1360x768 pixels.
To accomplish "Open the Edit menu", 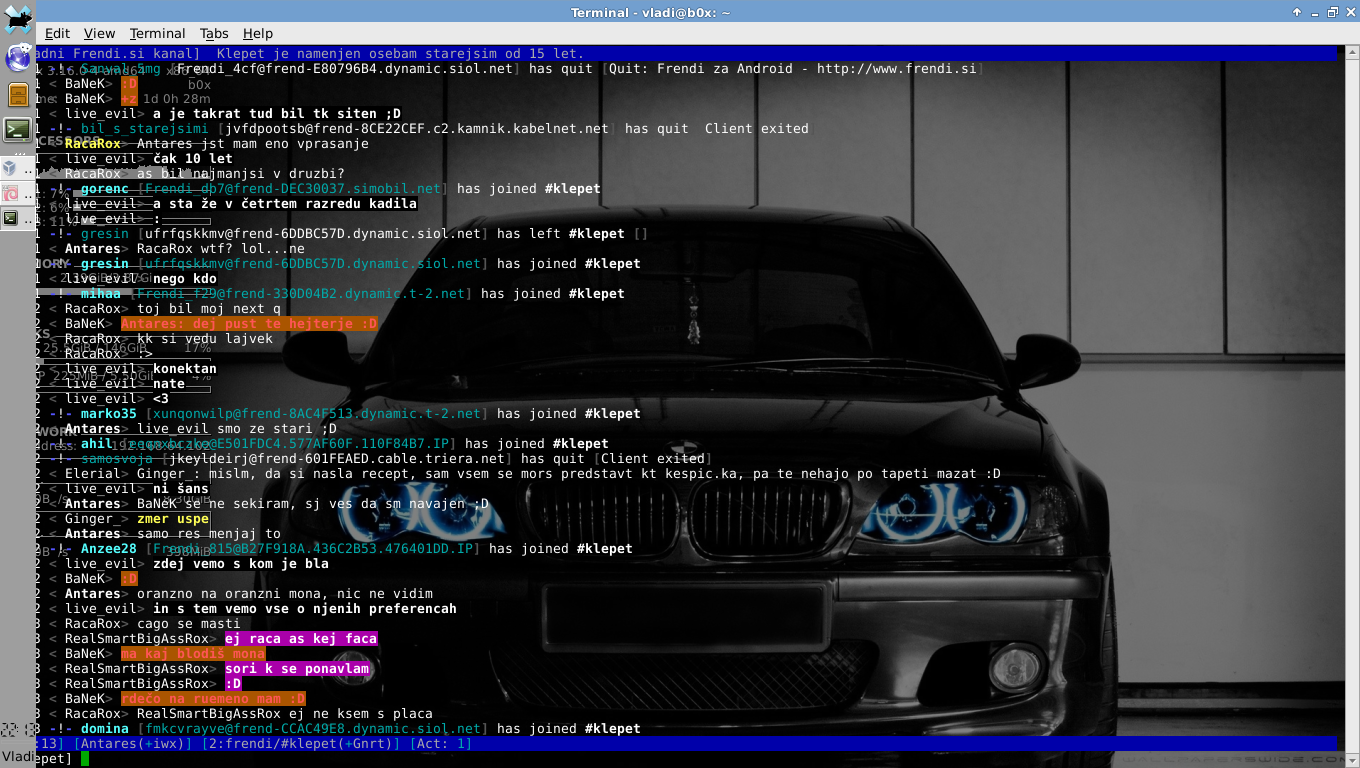I will click(57, 33).
